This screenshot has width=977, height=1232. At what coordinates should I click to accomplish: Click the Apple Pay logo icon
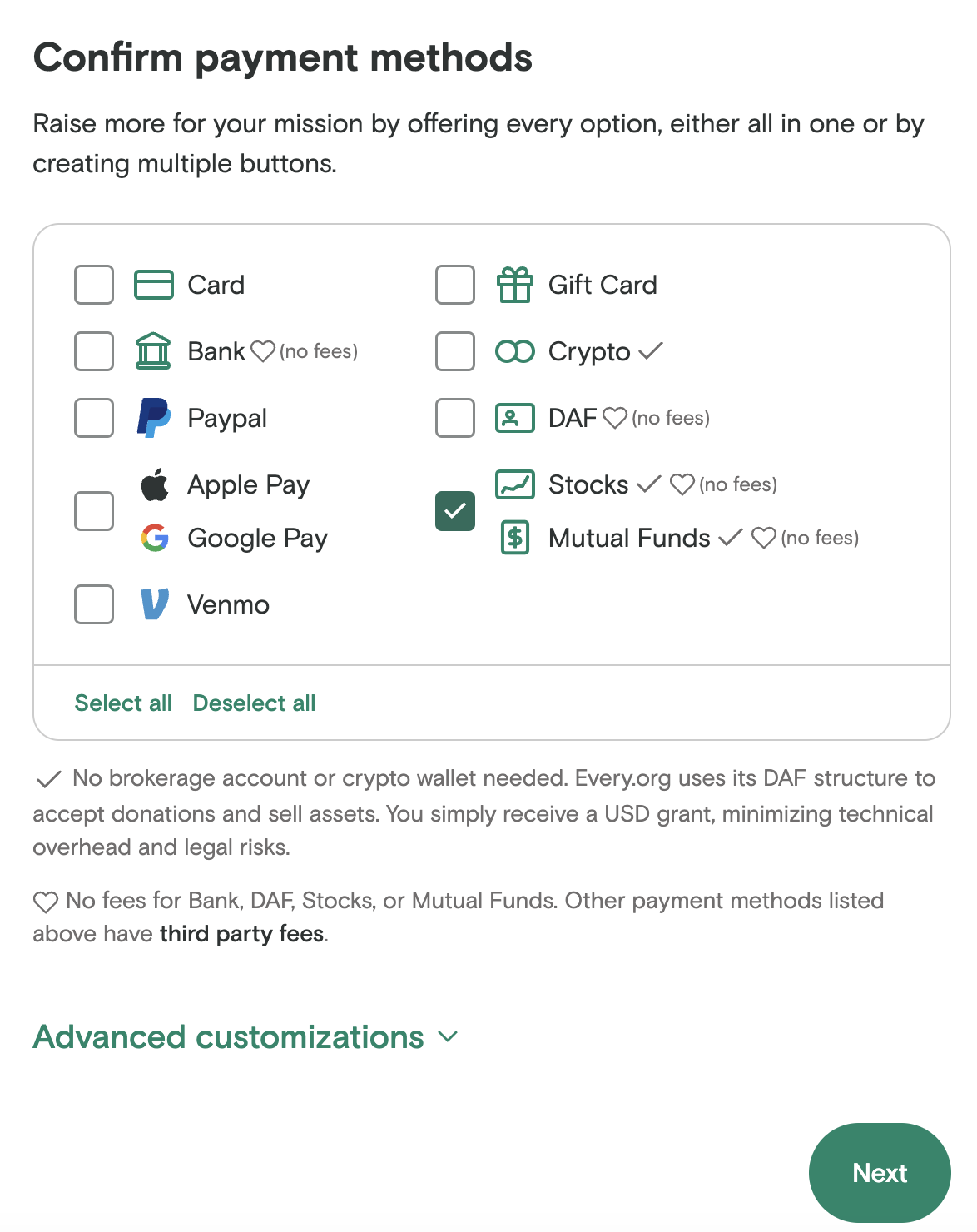click(154, 484)
